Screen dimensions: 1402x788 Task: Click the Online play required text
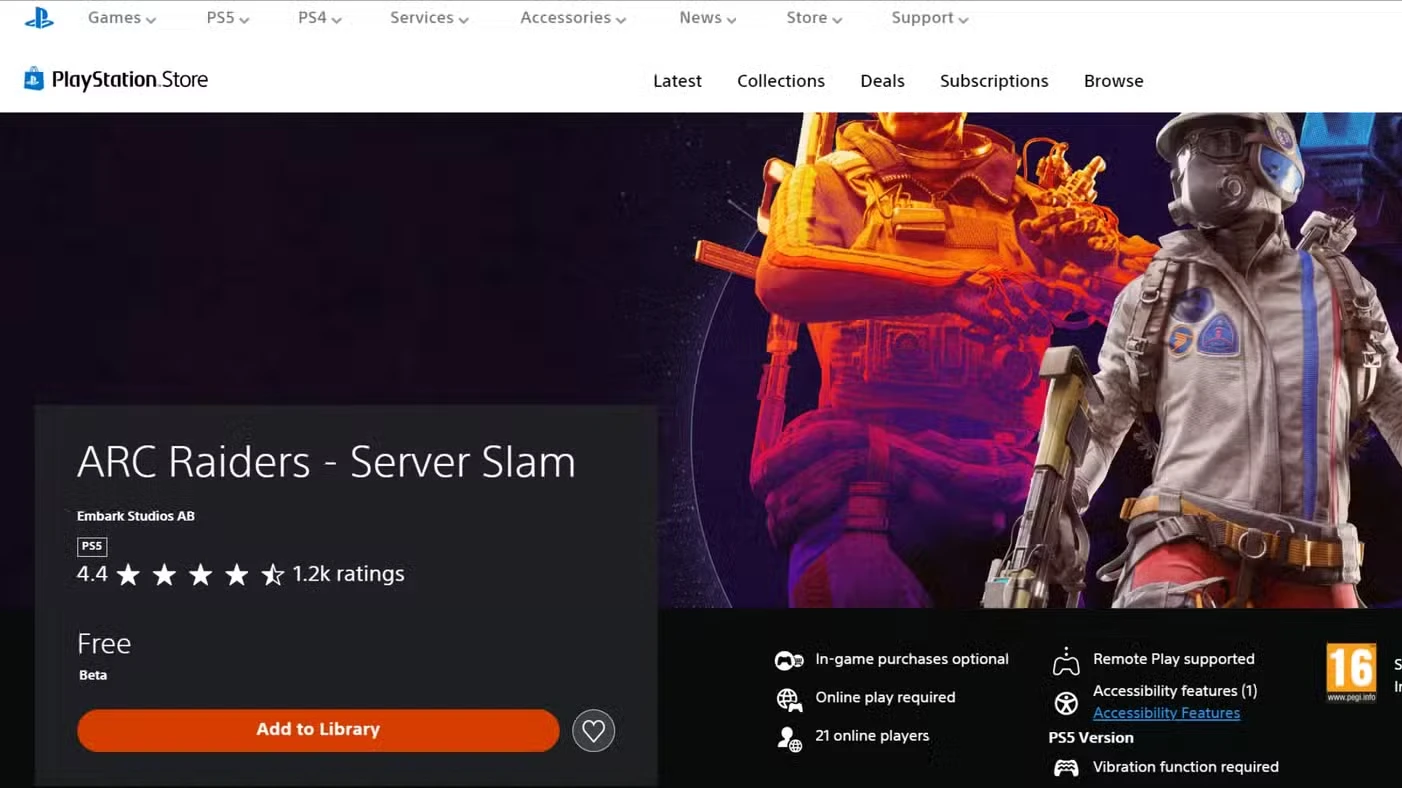coord(885,697)
